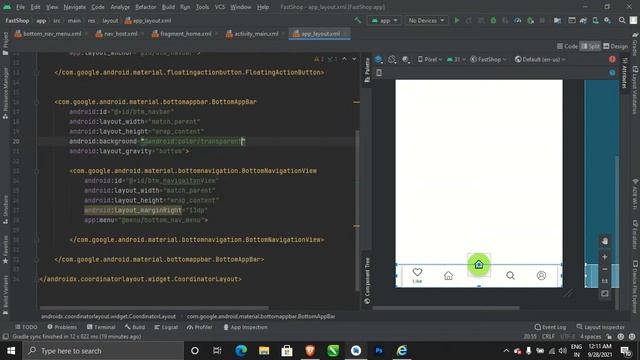Open File Explorer from taskbar

click(264, 351)
